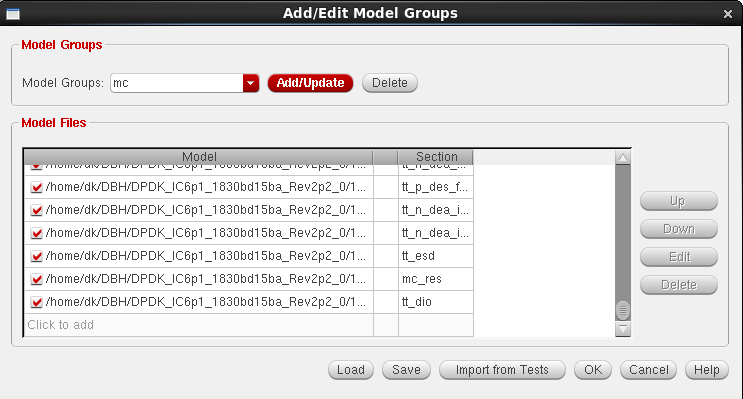Click Delete next to Add/Update
The image size is (743, 399).
click(390, 83)
